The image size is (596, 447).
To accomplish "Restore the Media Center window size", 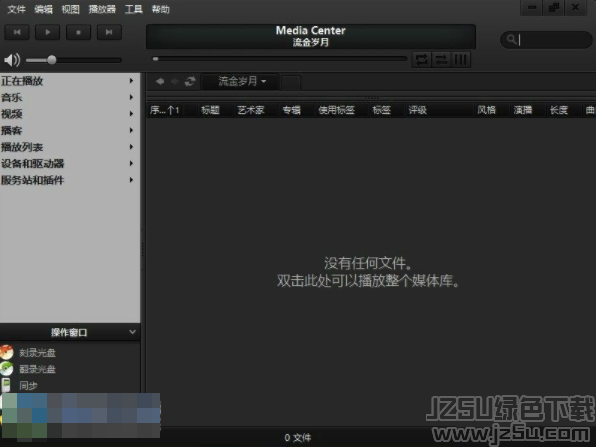I will pyautogui.click(x=554, y=7).
